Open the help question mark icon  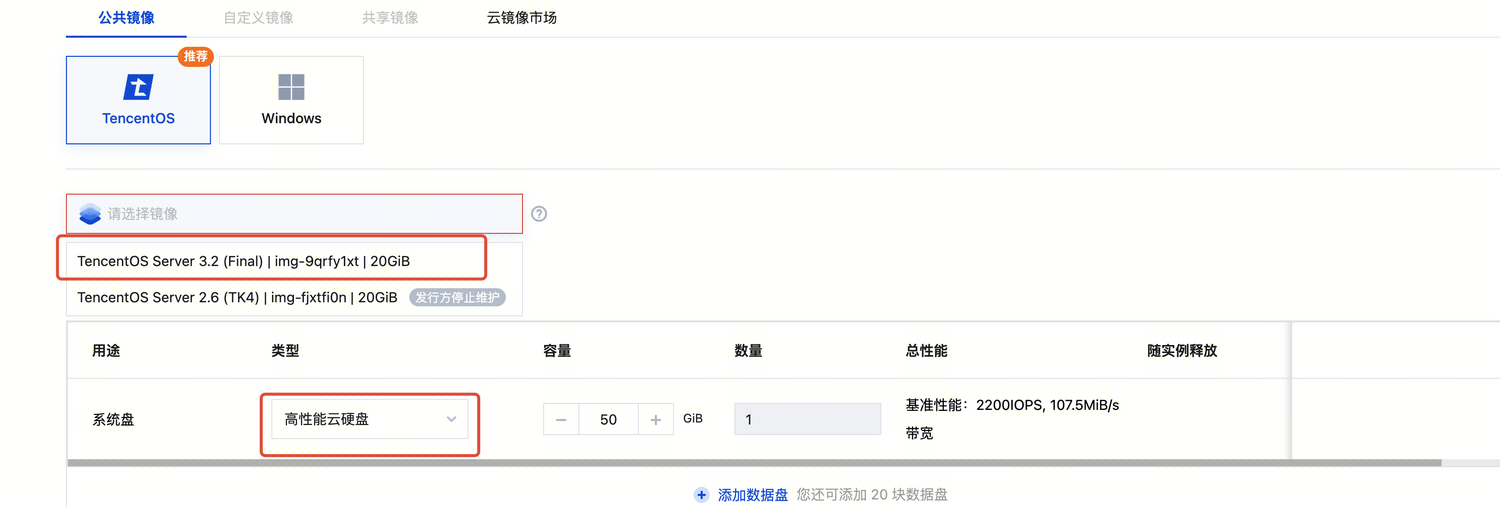[x=539, y=214]
